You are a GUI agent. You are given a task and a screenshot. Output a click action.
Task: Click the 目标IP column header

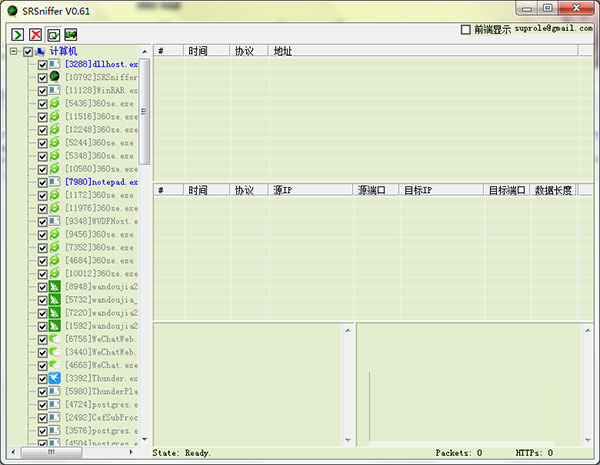pyautogui.click(x=441, y=190)
